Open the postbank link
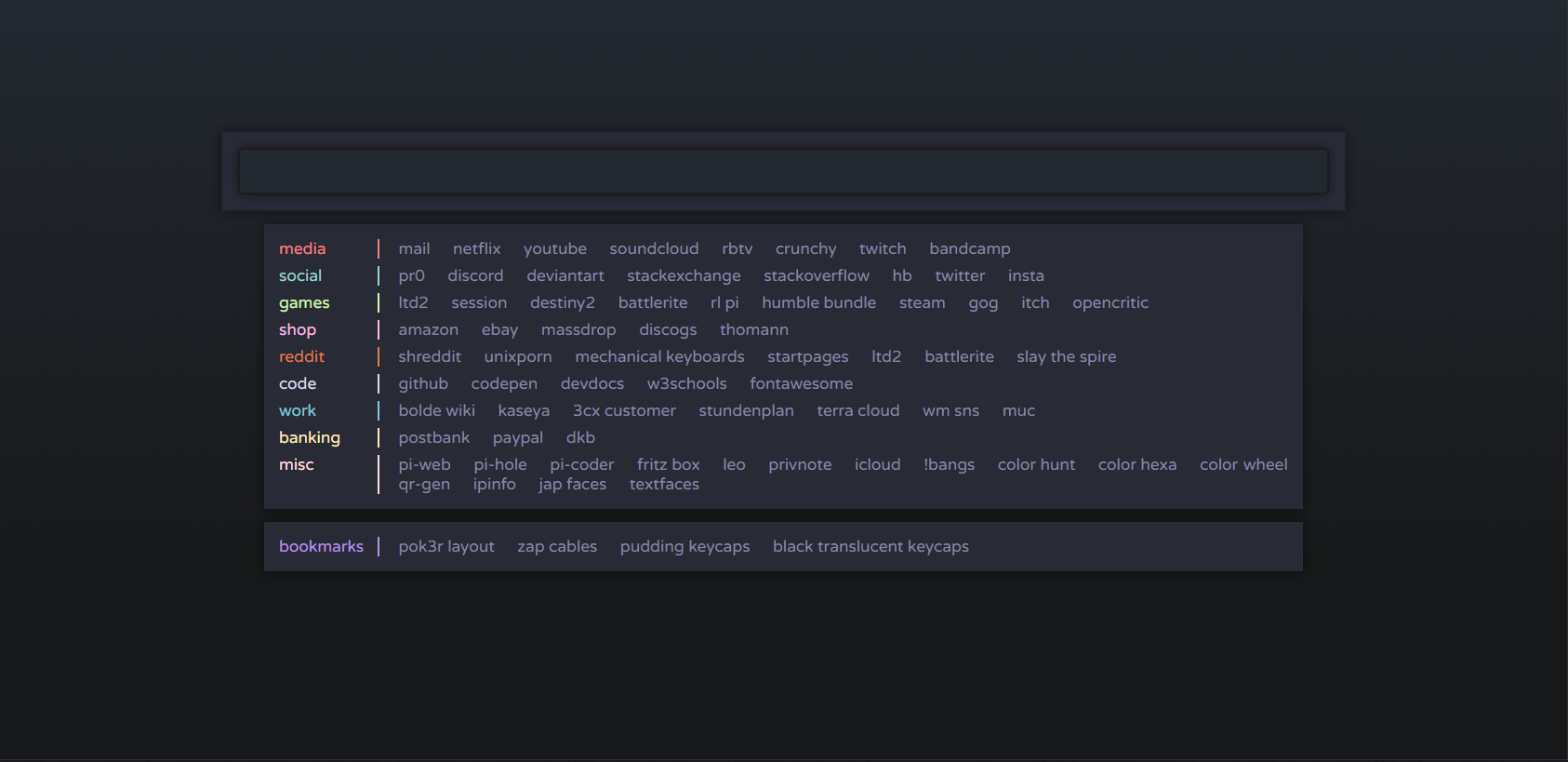Image resolution: width=1568 pixels, height=762 pixels. (x=433, y=437)
